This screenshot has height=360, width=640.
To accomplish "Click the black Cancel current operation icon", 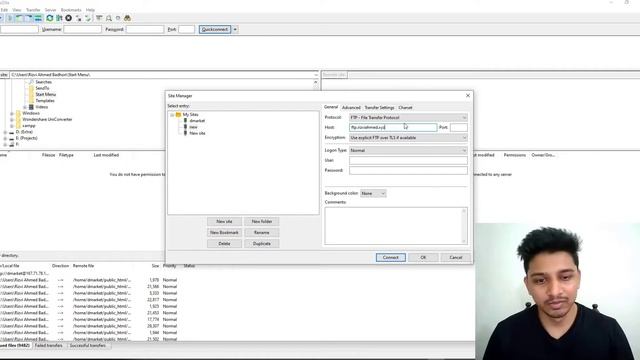I will point(69,18).
